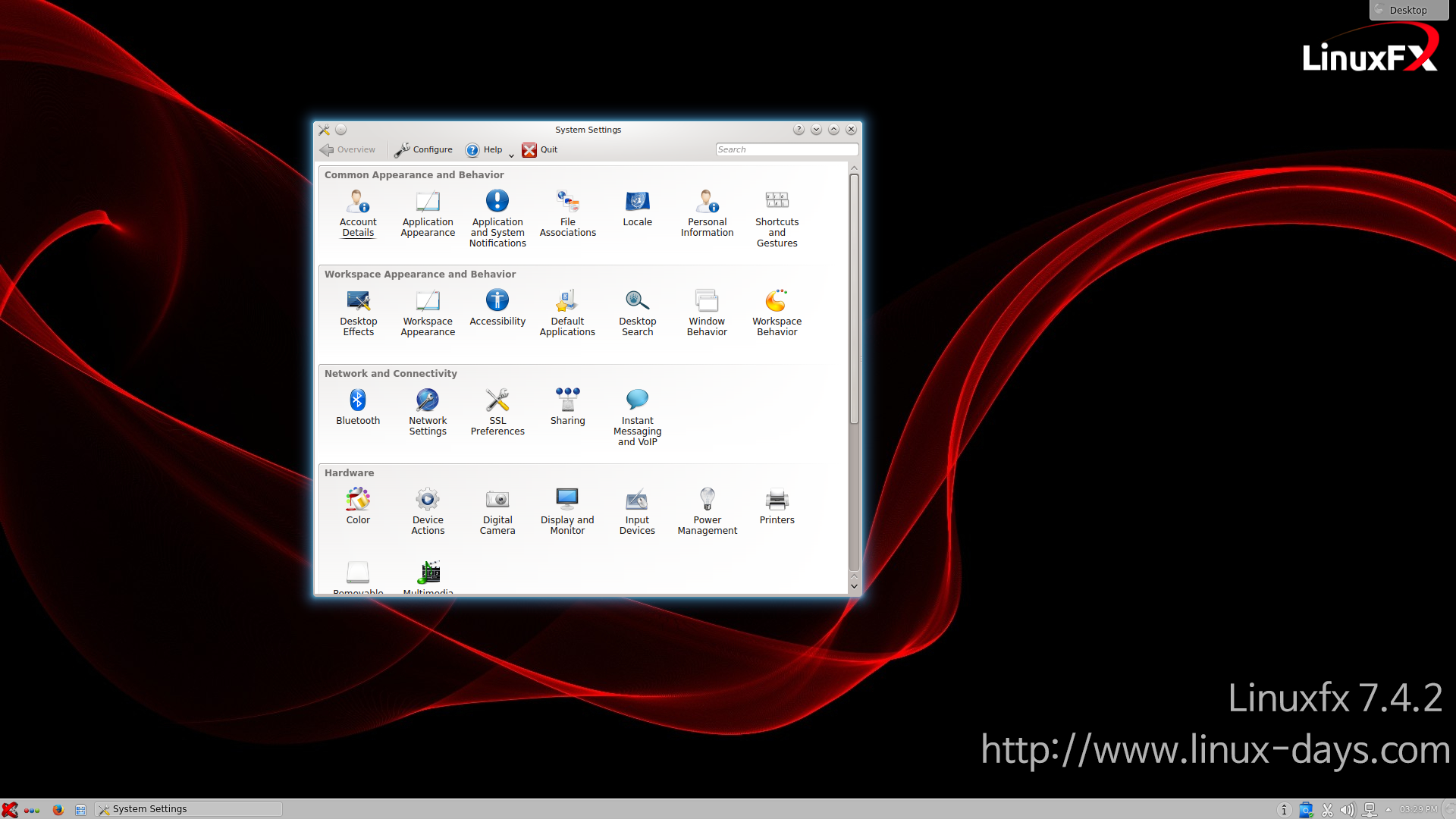The height and width of the screenshot is (819, 1456).
Task: Launch Firefox from the taskbar
Action: click(58, 809)
